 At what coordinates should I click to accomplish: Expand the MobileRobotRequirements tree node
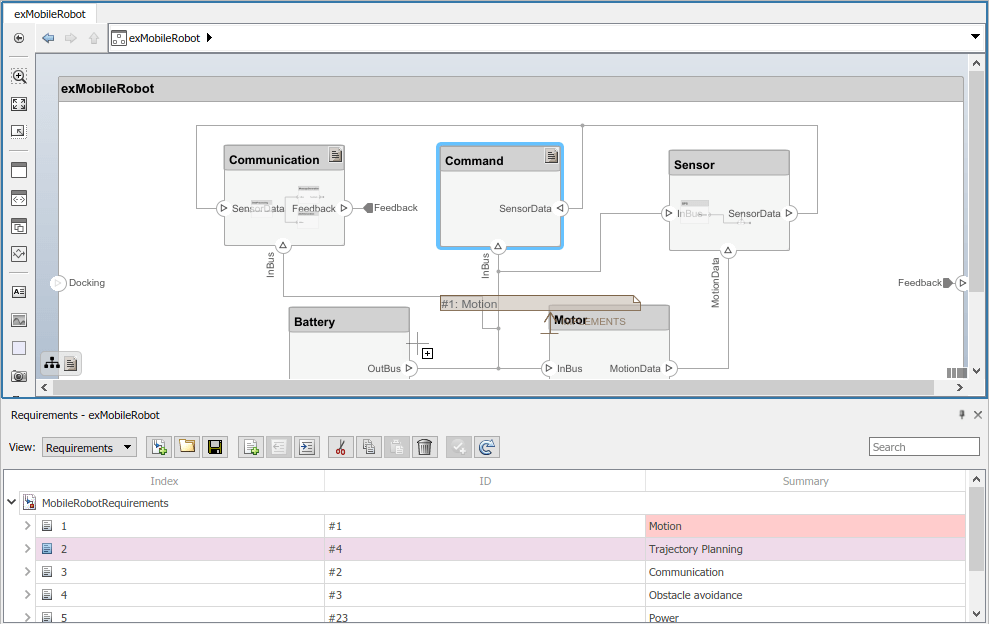11,502
